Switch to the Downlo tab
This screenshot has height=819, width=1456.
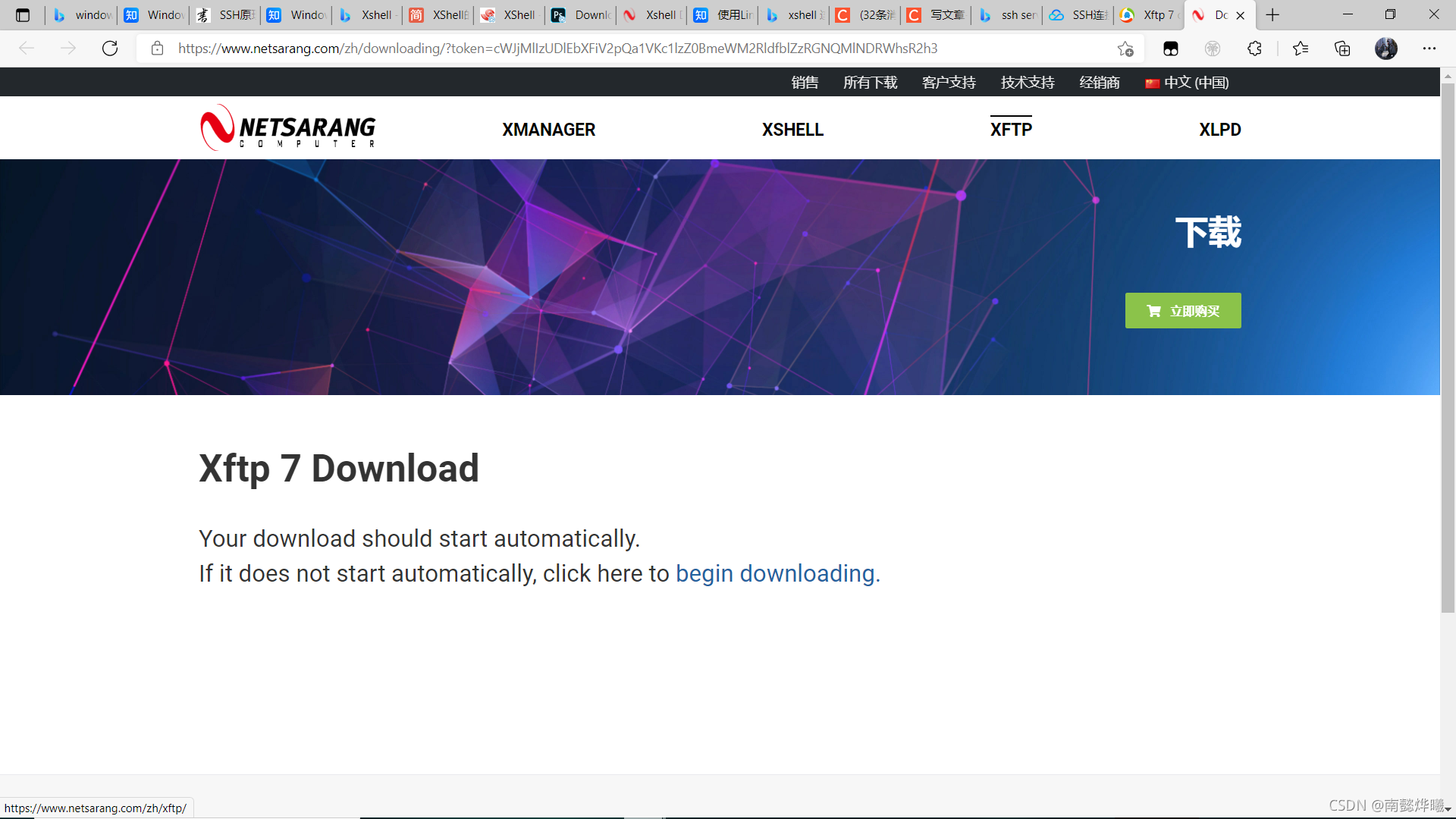(x=582, y=15)
